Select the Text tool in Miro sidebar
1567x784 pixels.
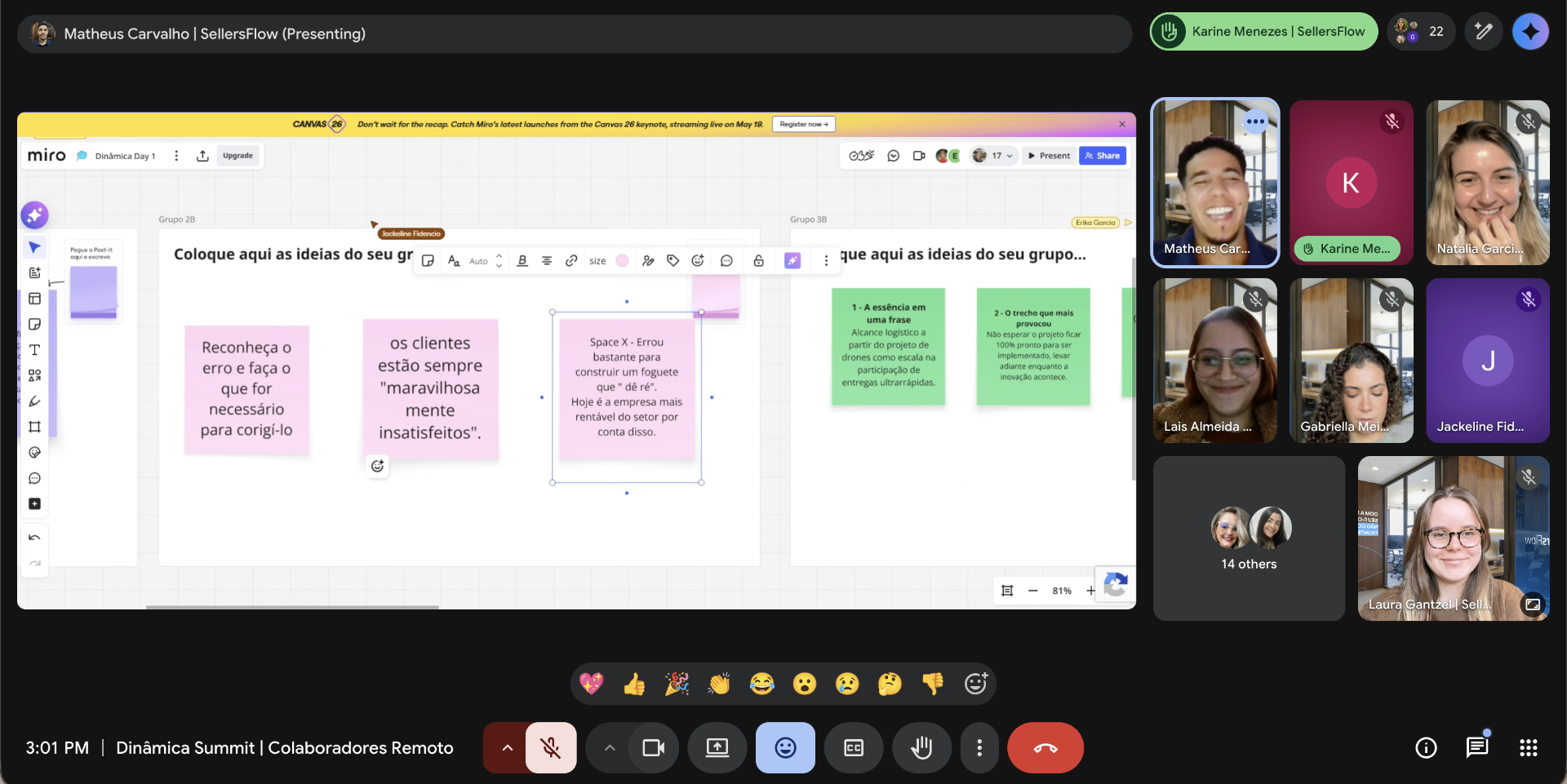34,350
